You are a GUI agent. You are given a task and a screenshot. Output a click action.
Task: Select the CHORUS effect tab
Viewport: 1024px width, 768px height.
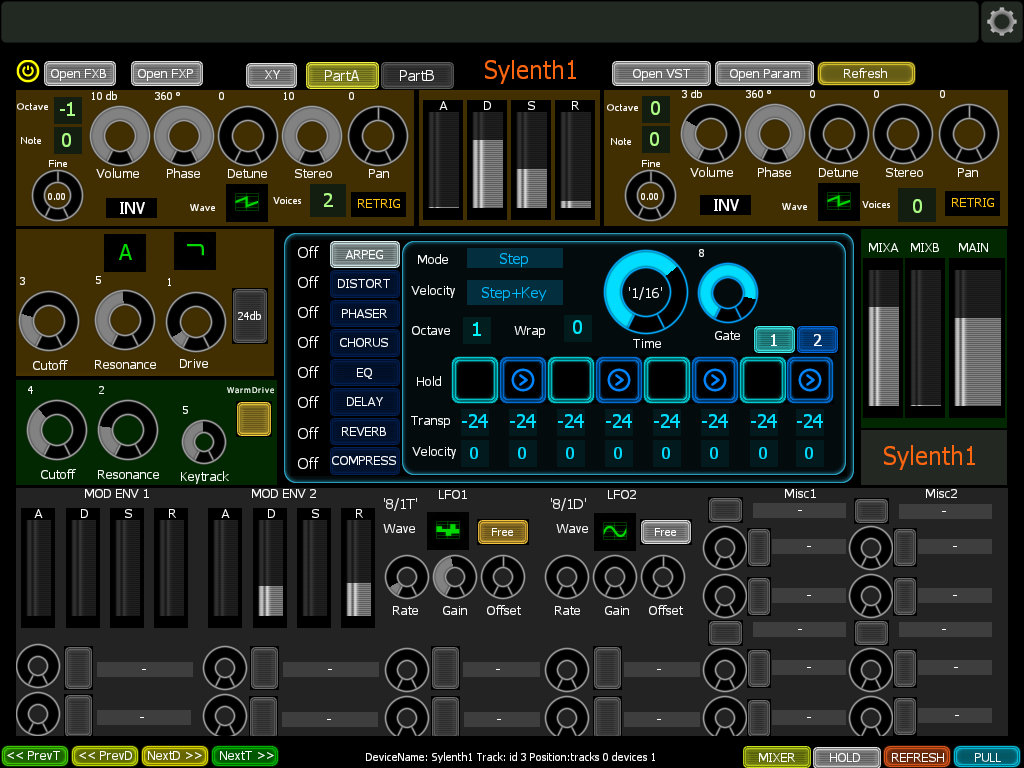pyautogui.click(x=364, y=343)
